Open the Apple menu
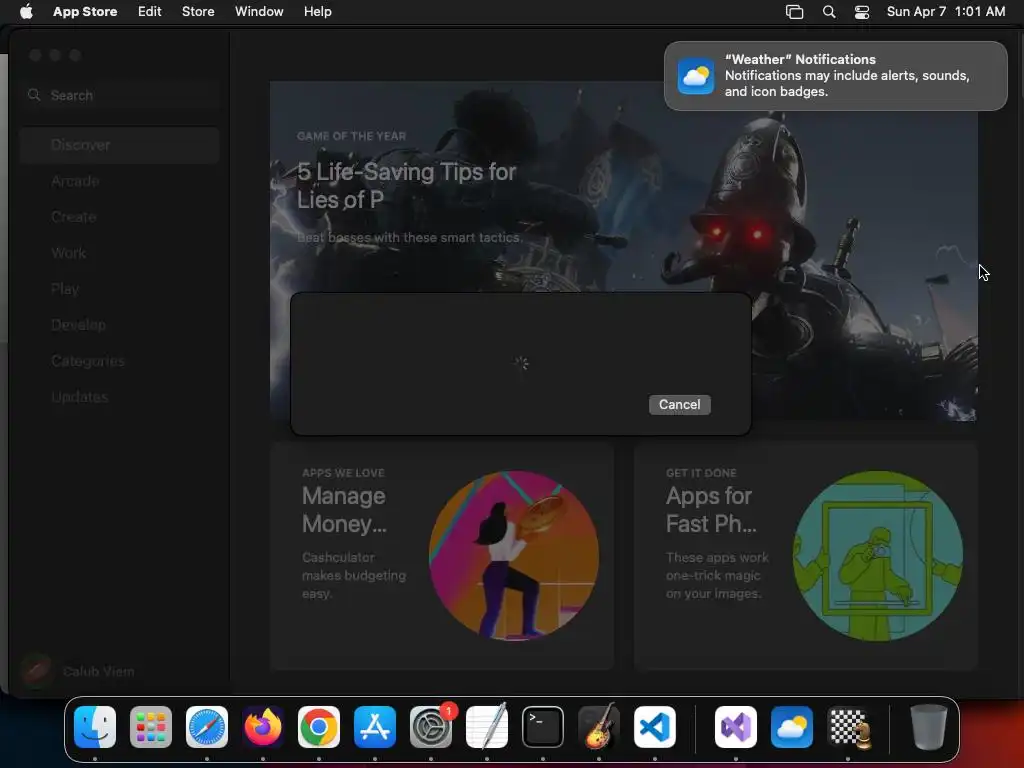This screenshot has width=1024, height=768. click(x=26, y=11)
